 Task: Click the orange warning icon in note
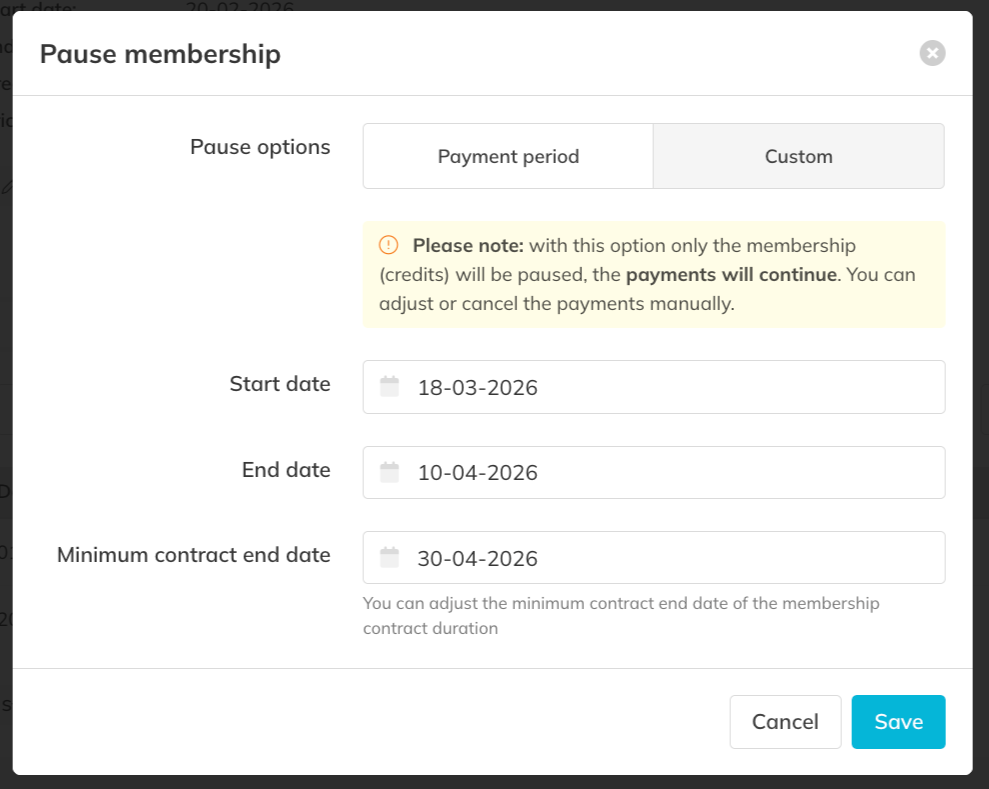[x=388, y=245]
